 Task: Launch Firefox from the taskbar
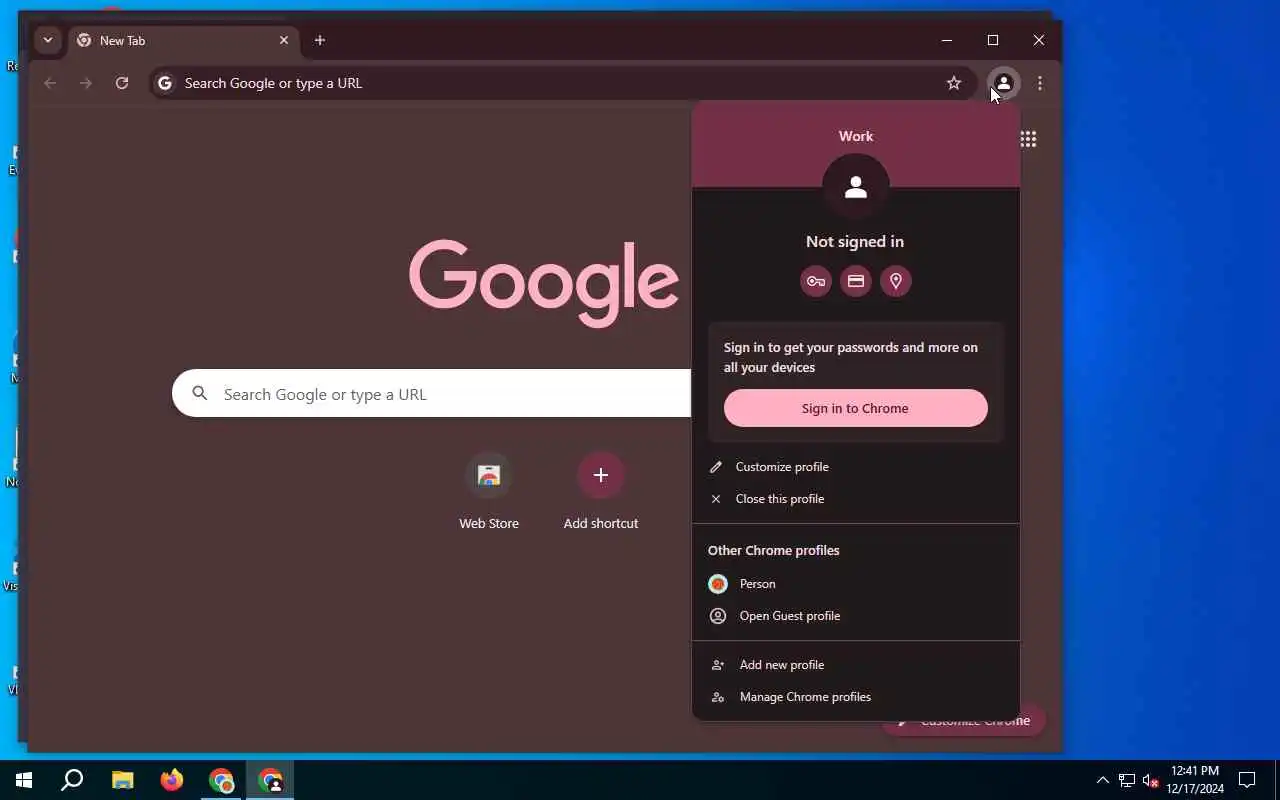coord(172,780)
